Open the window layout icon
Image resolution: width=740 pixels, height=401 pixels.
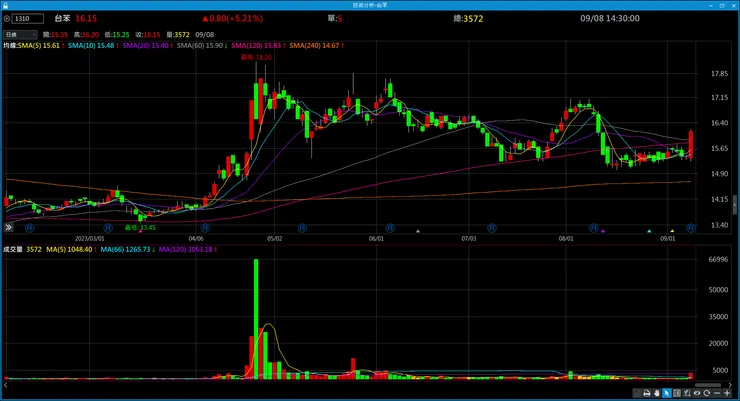[677, 393]
